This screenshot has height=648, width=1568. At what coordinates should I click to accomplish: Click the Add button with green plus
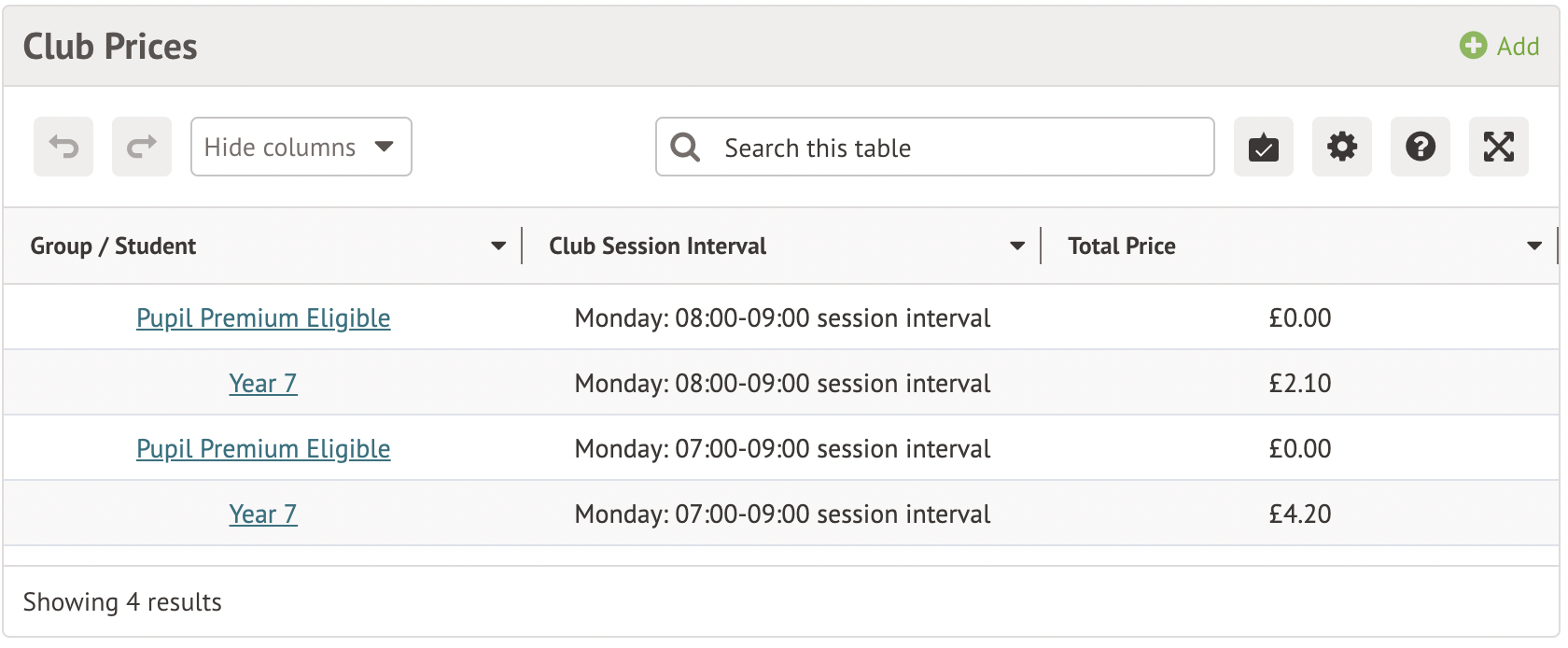1499,46
